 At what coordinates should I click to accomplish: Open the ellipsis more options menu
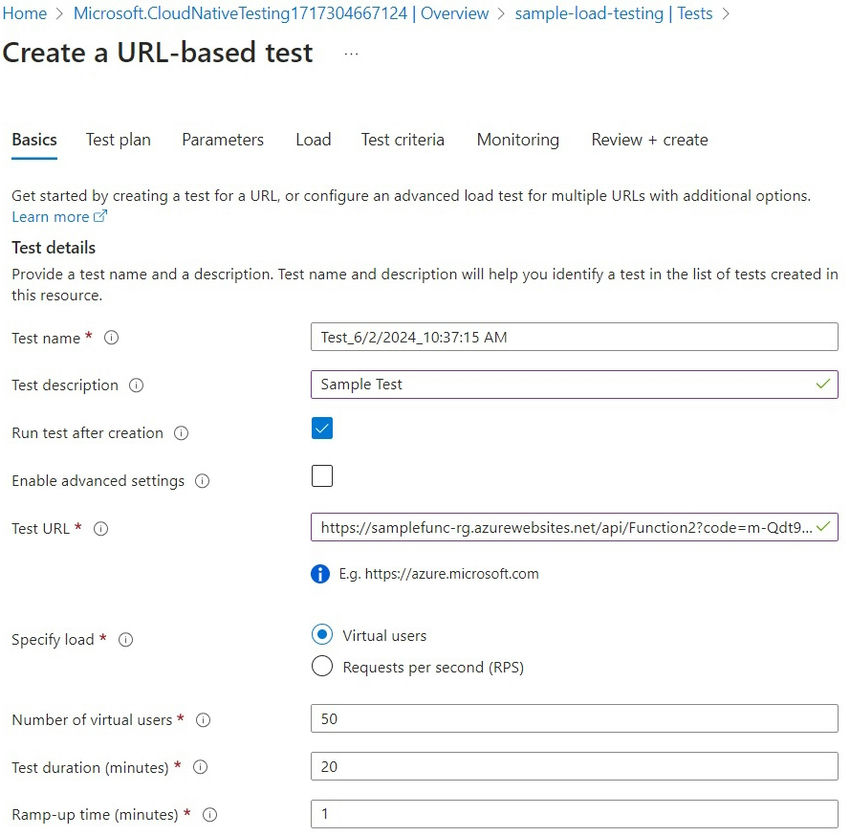(x=351, y=53)
